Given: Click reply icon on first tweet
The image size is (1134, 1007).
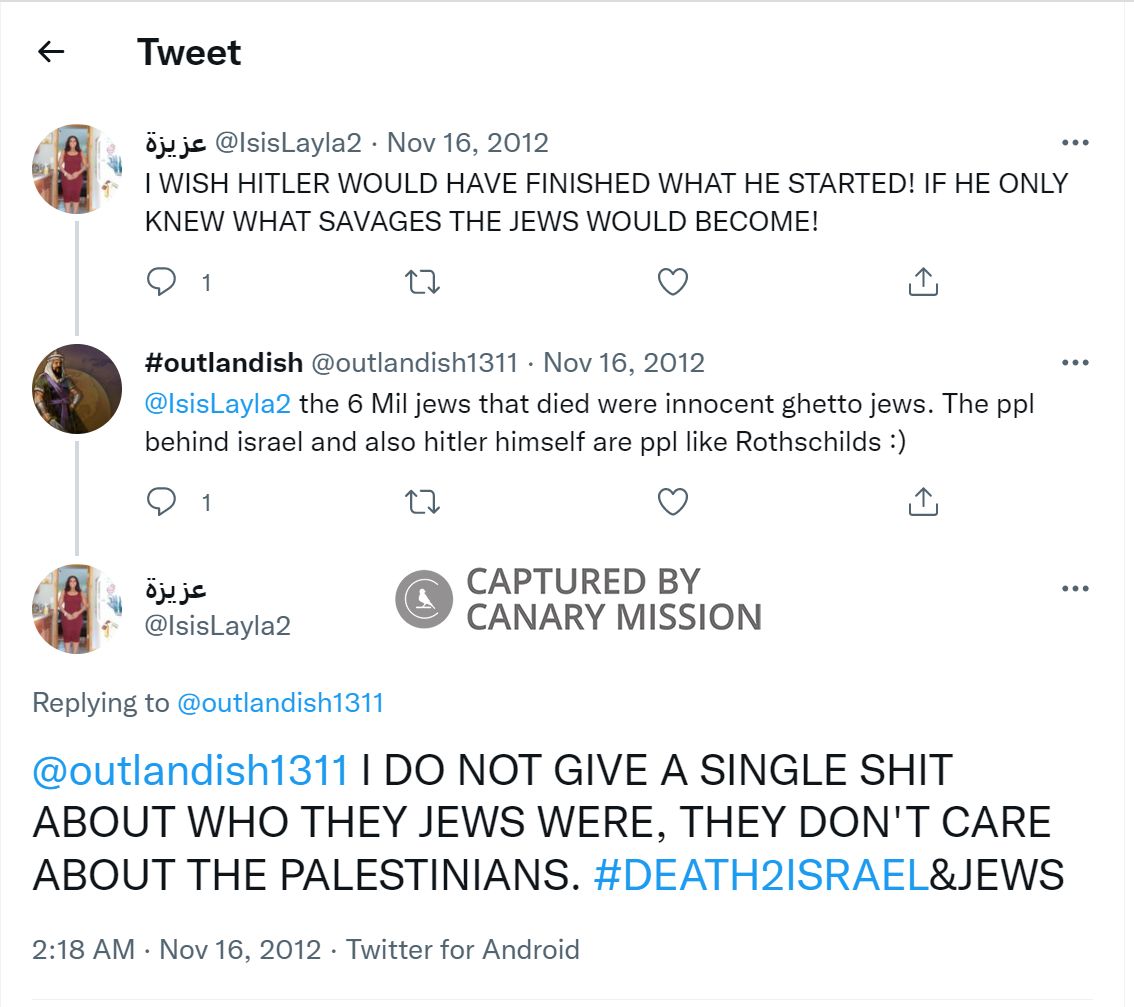Looking at the screenshot, I should click(x=161, y=281).
